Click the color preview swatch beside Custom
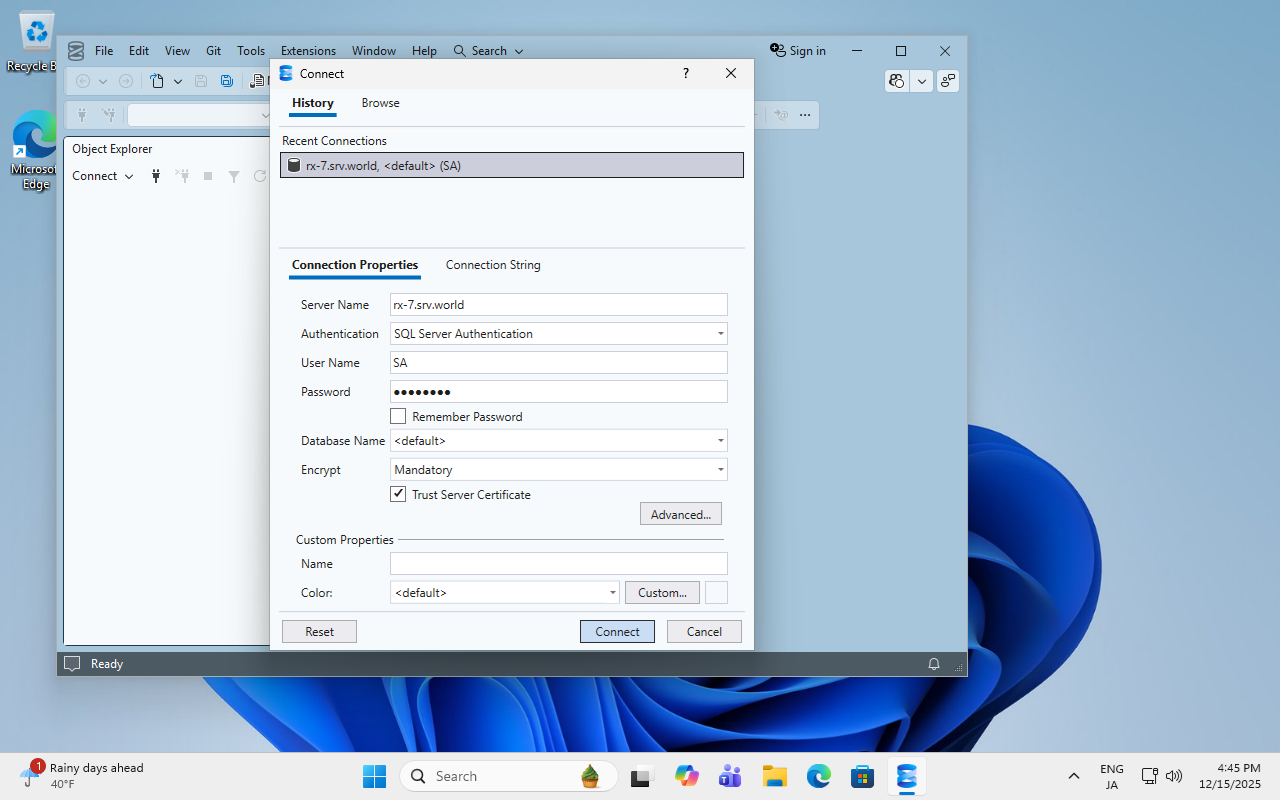Screen dimensions: 1280x800 click(x=716, y=593)
